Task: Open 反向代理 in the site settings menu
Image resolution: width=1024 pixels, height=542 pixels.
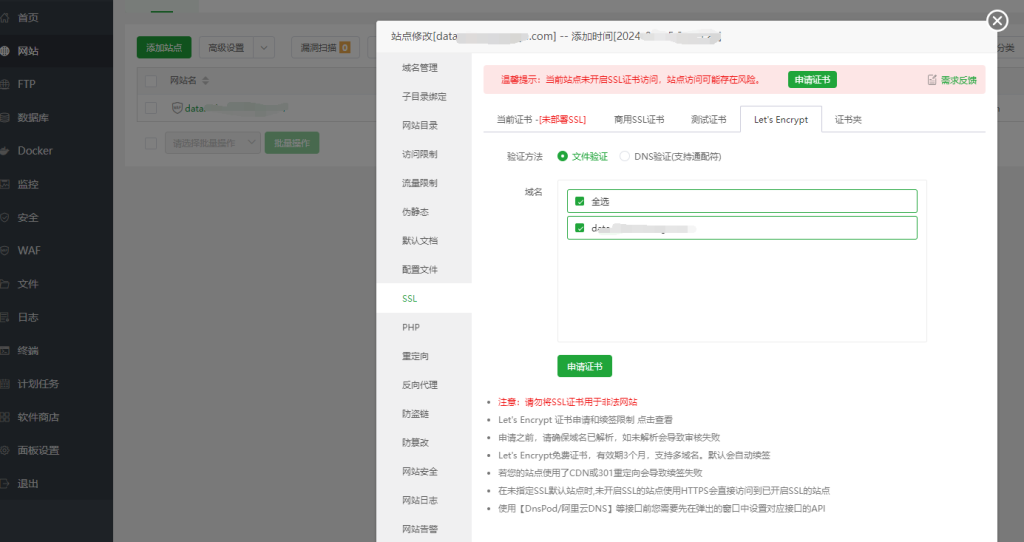Action: pyautogui.click(x=419, y=385)
